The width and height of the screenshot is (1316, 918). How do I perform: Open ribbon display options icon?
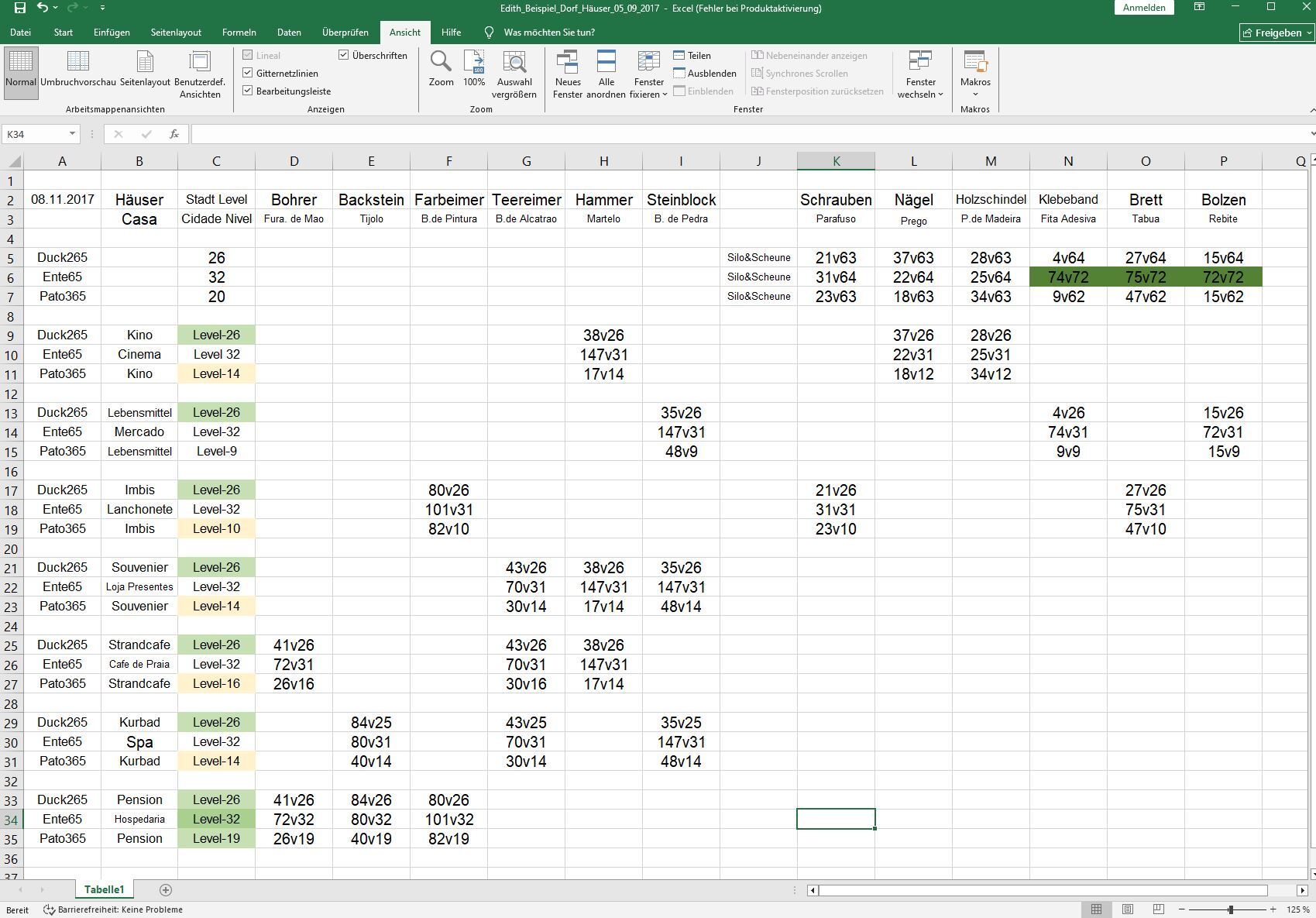point(1199,8)
